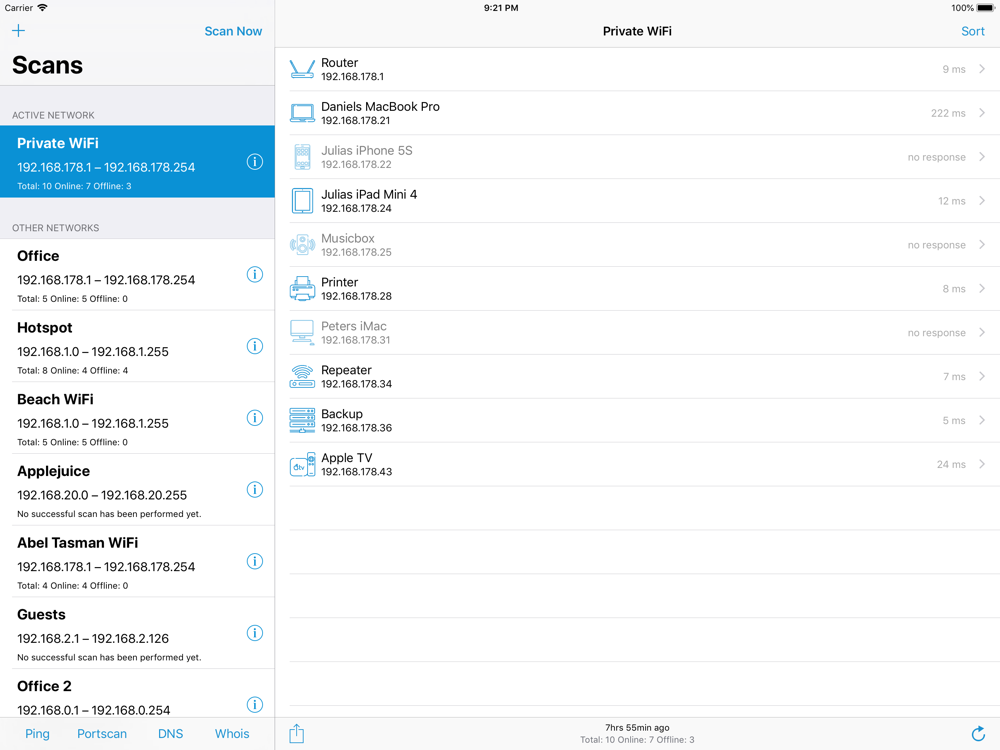
Task: Click IP address 192.168.178.43
Action: (357, 472)
